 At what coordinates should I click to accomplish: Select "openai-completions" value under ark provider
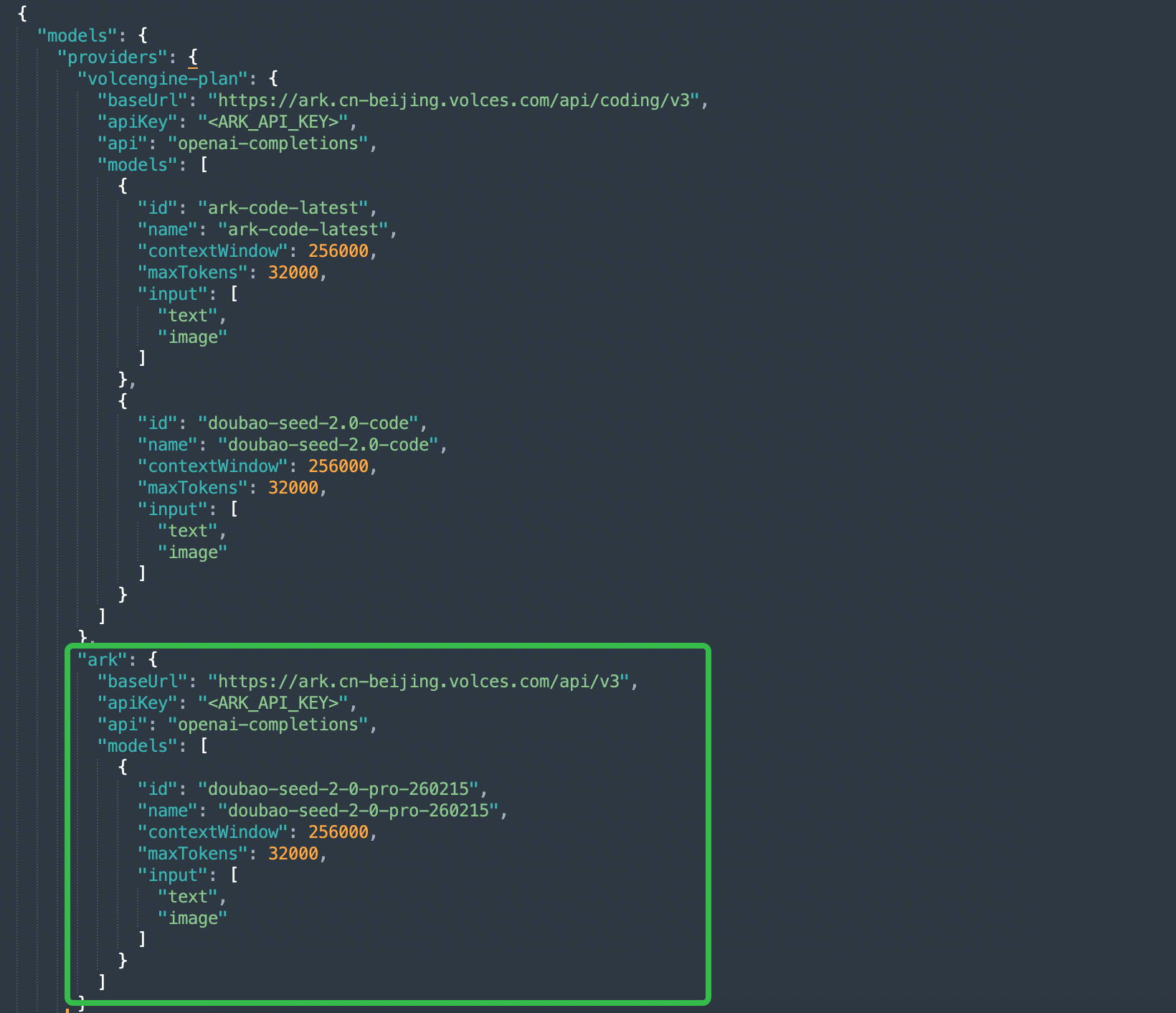(x=267, y=725)
